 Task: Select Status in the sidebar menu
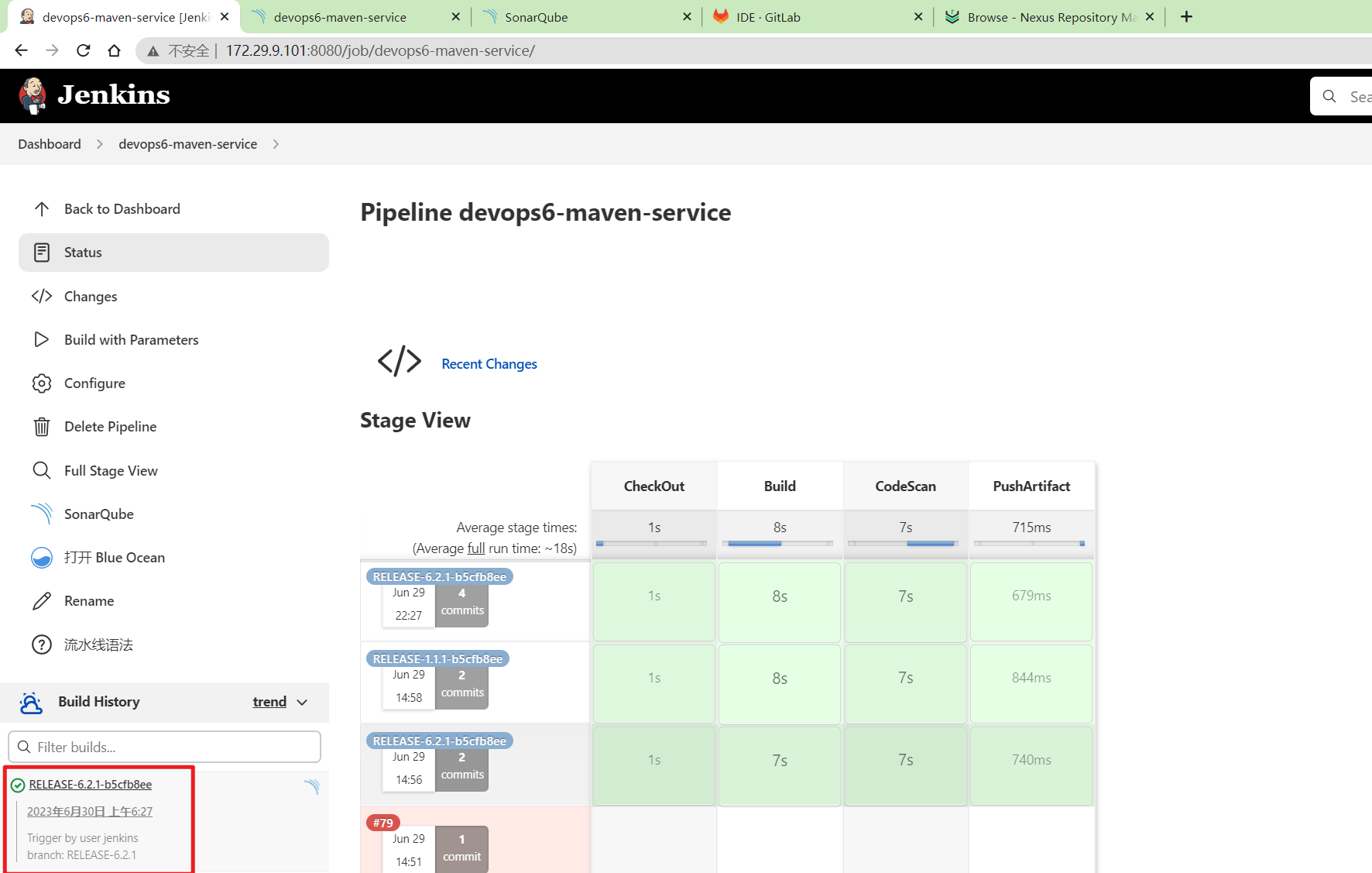tap(173, 253)
